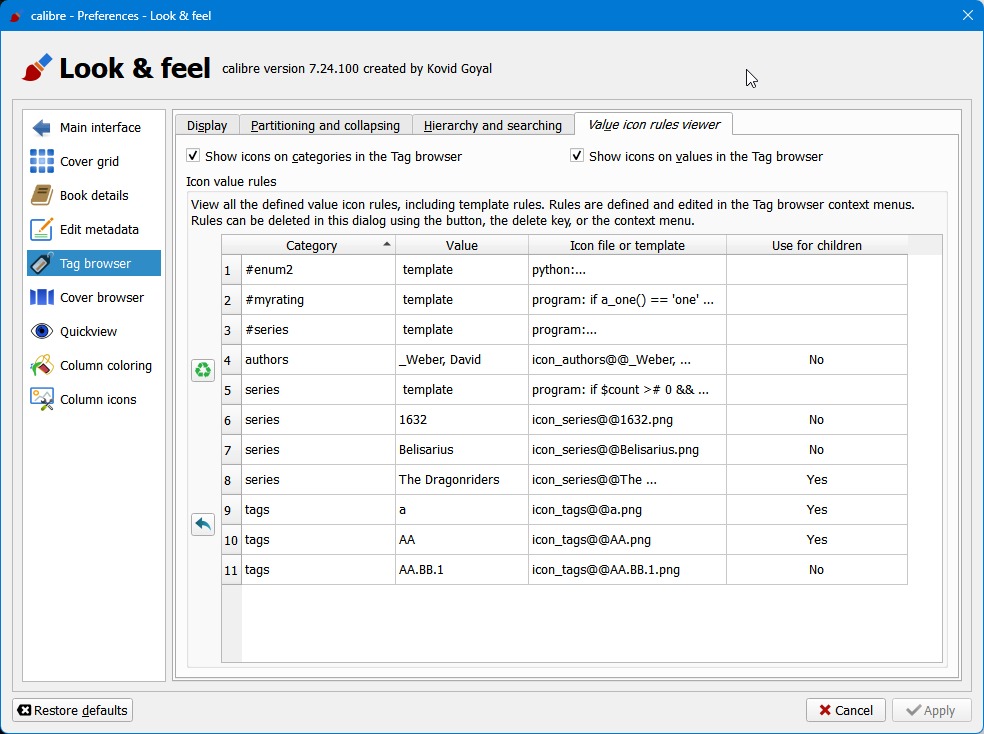Select the Edit metadata icon
Image resolution: width=984 pixels, height=734 pixels.
[42, 230]
